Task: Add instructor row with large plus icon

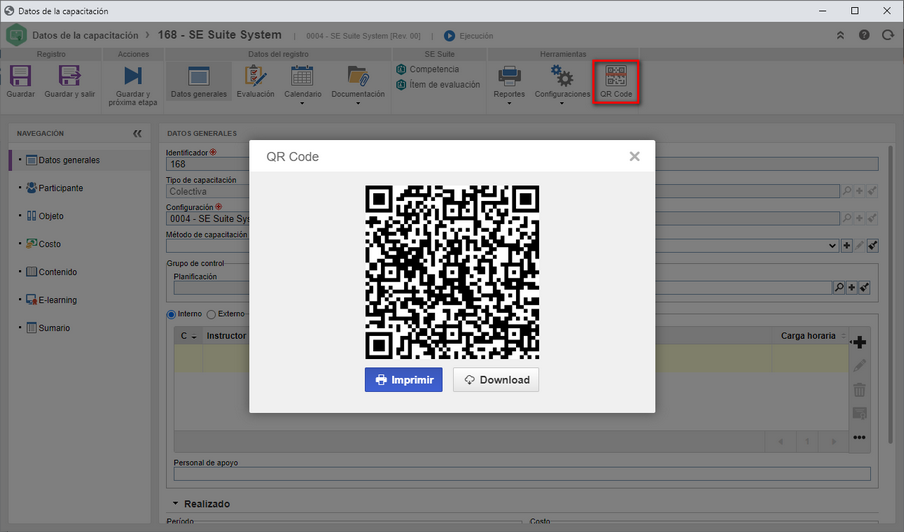Action: pyautogui.click(x=859, y=342)
